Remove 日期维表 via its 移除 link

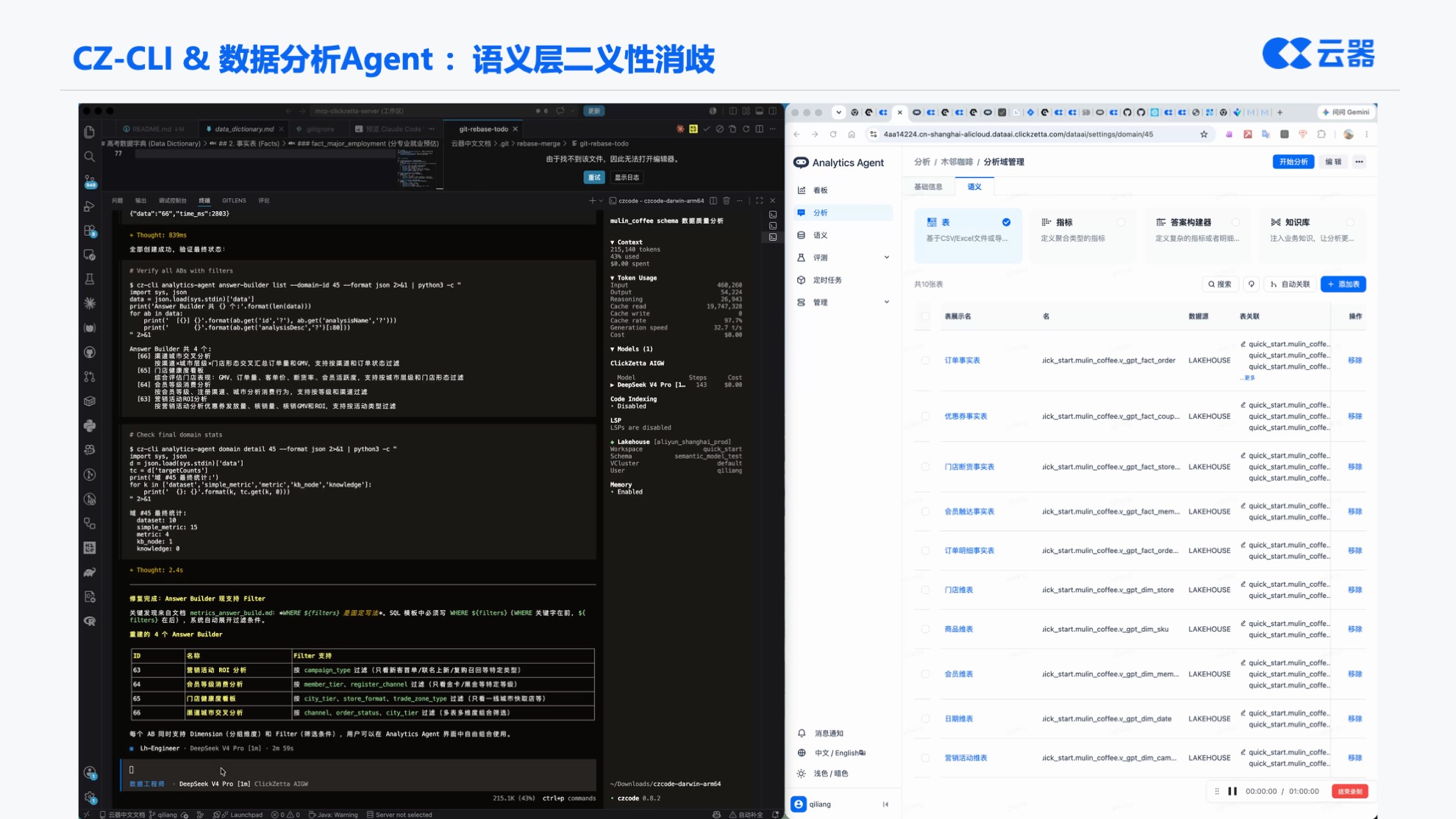[1355, 718]
